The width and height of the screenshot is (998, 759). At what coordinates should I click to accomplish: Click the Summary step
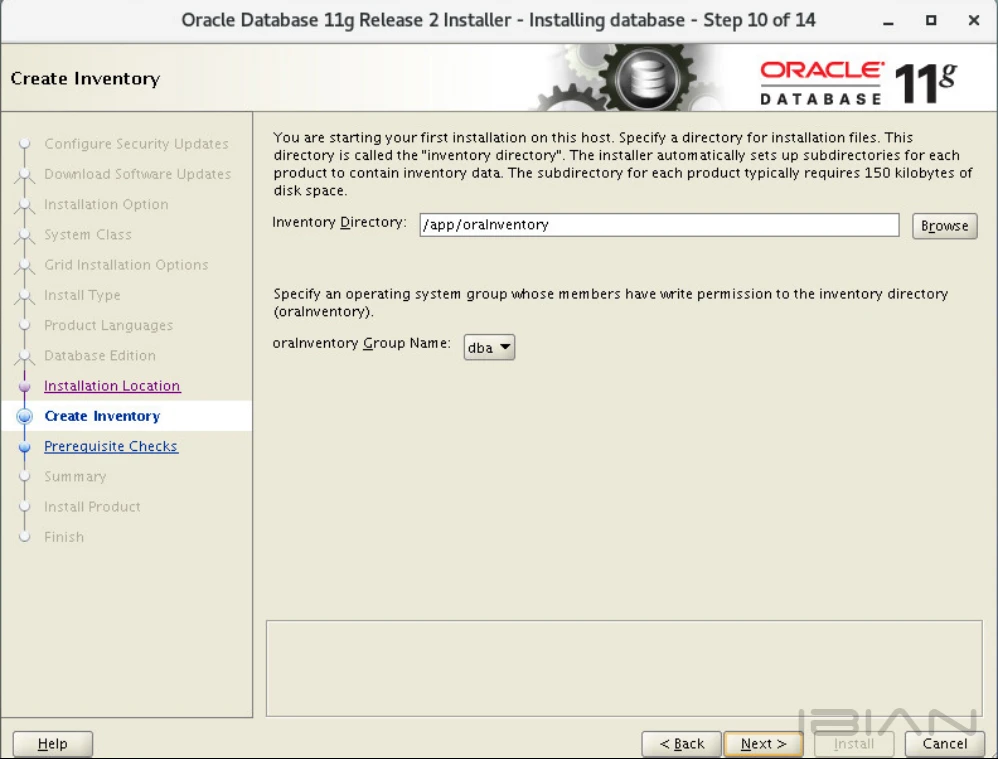tap(75, 476)
